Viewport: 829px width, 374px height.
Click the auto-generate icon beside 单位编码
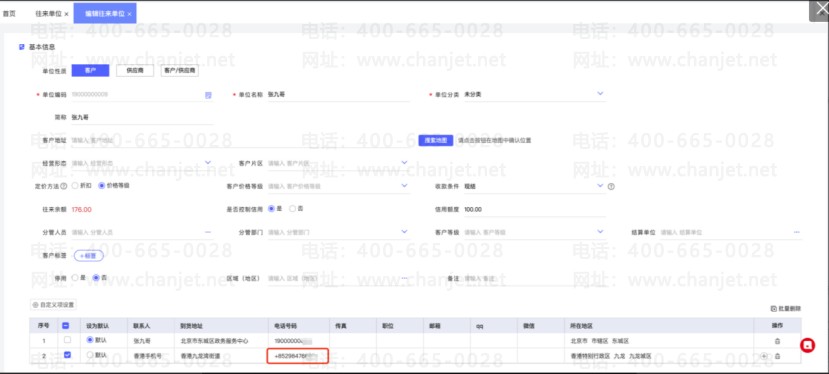pos(208,95)
